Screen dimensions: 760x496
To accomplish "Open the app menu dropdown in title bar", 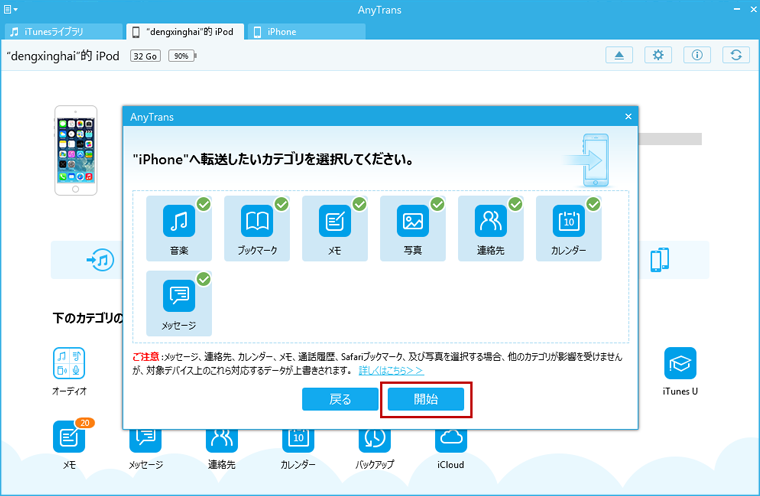I will pos(11,9).
